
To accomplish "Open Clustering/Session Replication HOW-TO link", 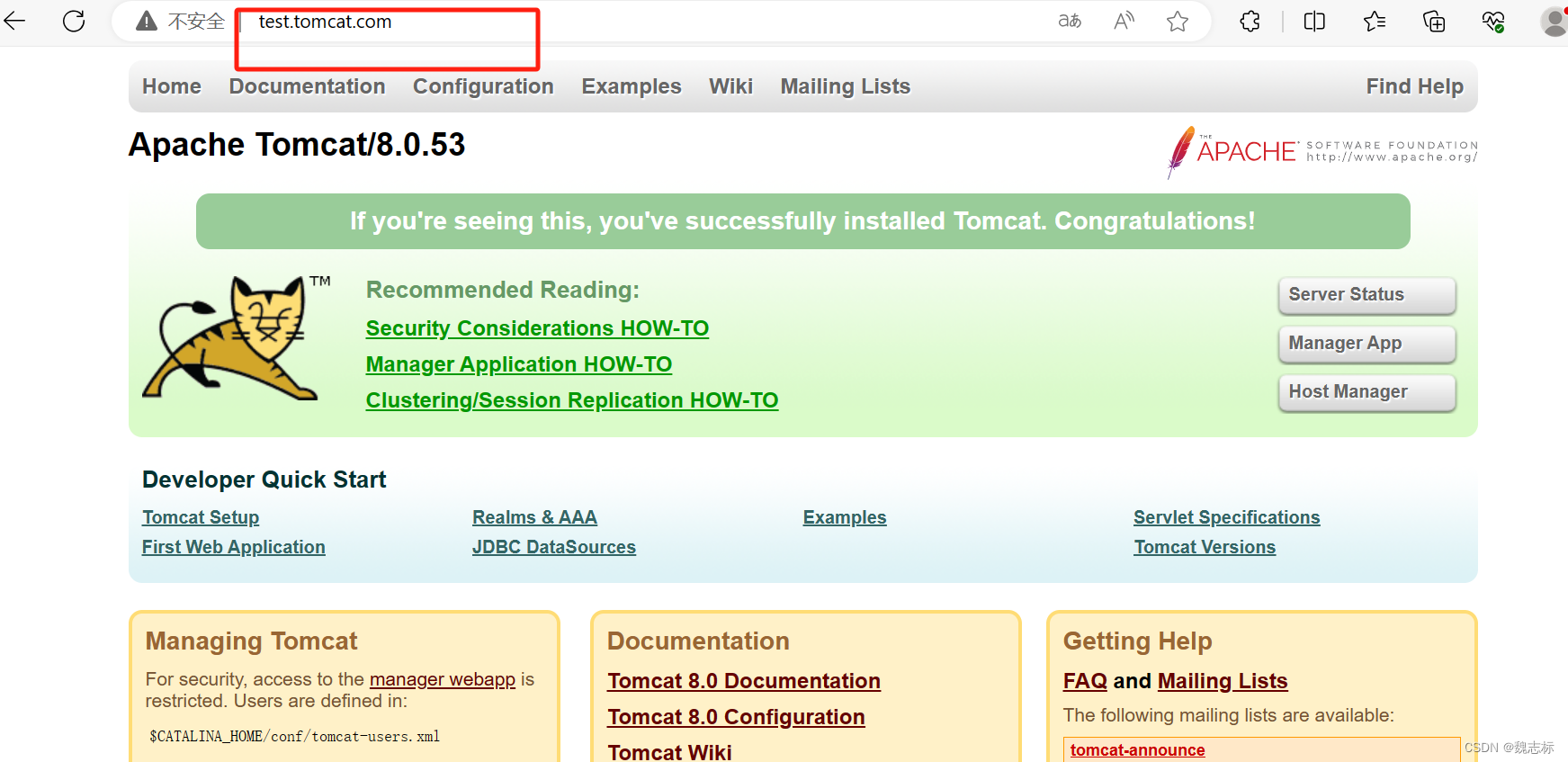I will coord(572,400).
